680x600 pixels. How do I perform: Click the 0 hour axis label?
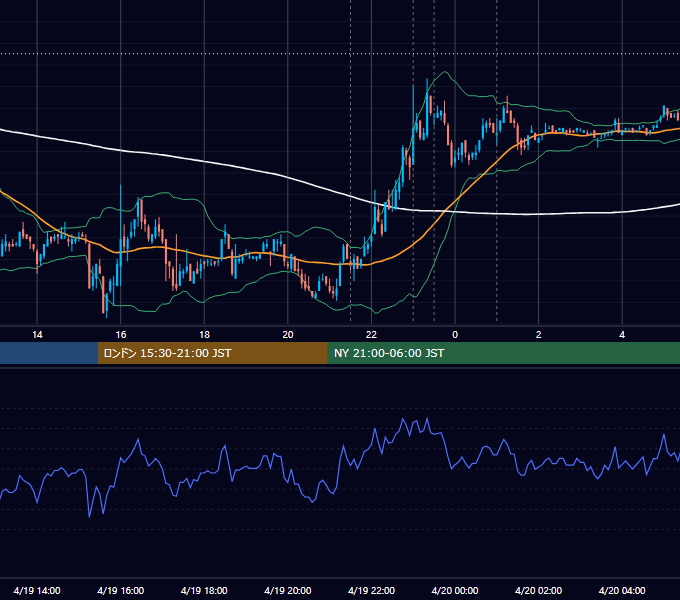coord(455,335)
